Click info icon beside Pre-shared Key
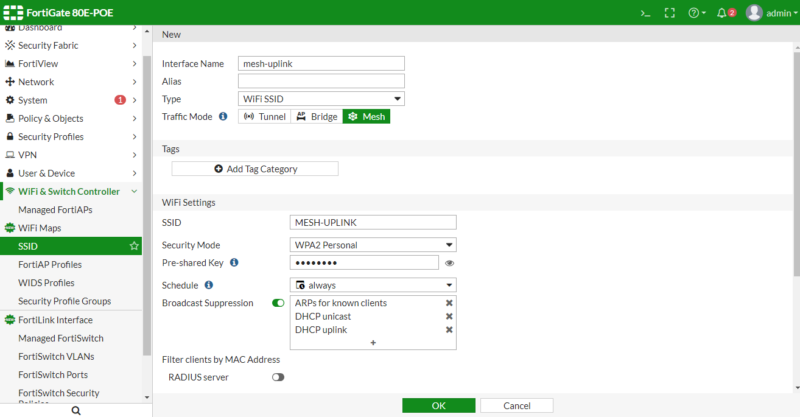This screenshot has height=417, width=800. 234,263
